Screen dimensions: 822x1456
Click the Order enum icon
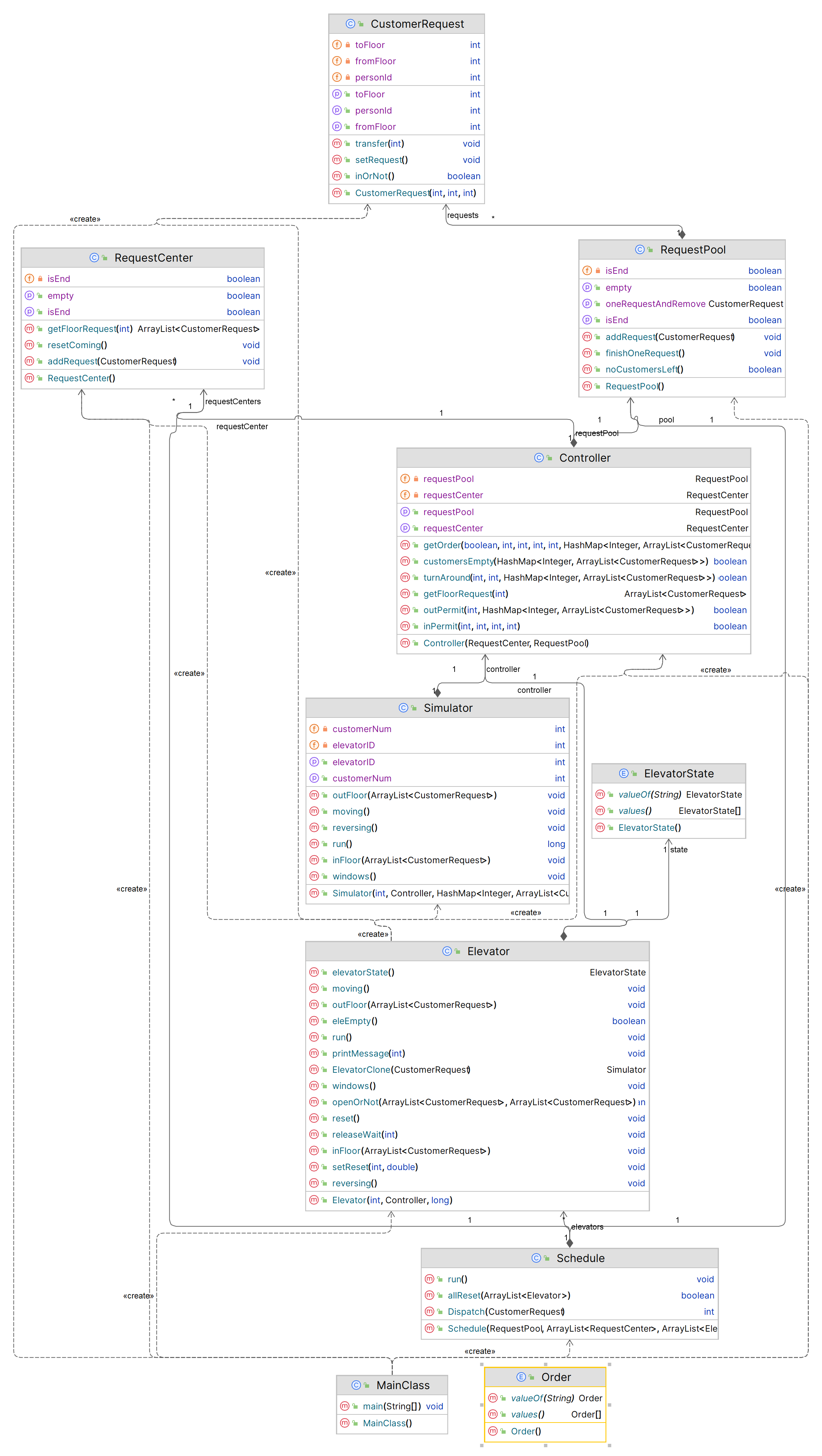pos(521,1376)
